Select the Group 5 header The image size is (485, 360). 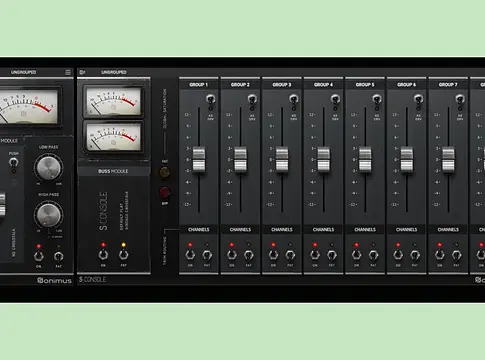[x=365, y=85]
